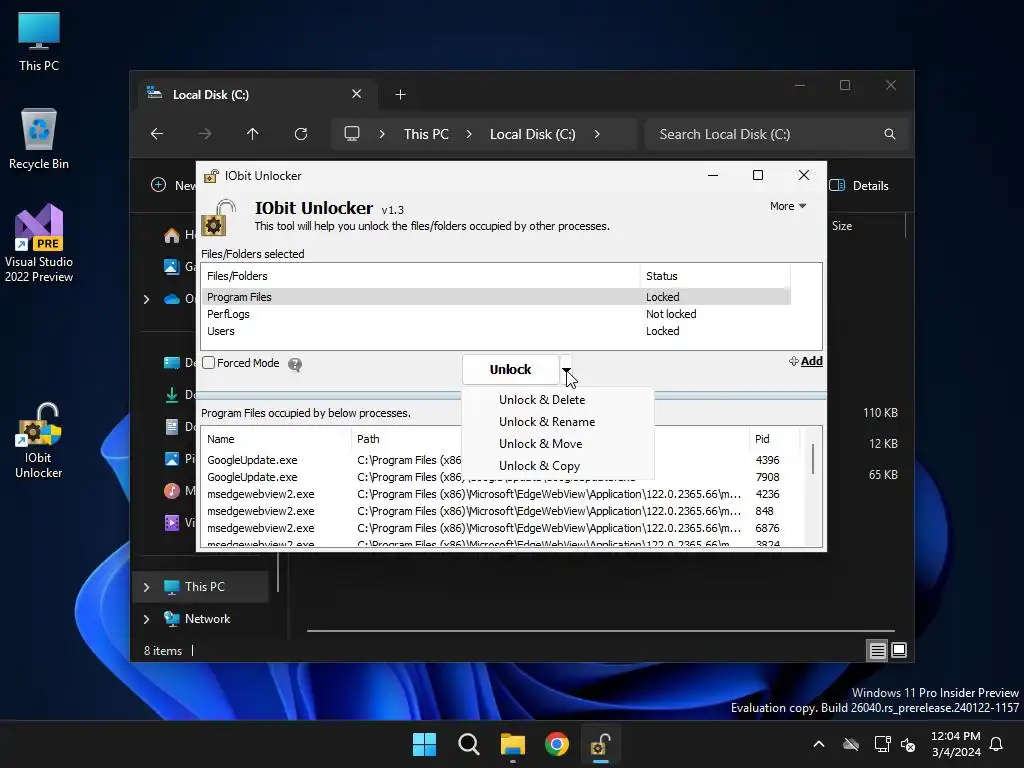Viewport: 1024px width, 768px height.
Task: Launch Visual Studio 2022 Preview shortcut
Action: coord(39,243)
